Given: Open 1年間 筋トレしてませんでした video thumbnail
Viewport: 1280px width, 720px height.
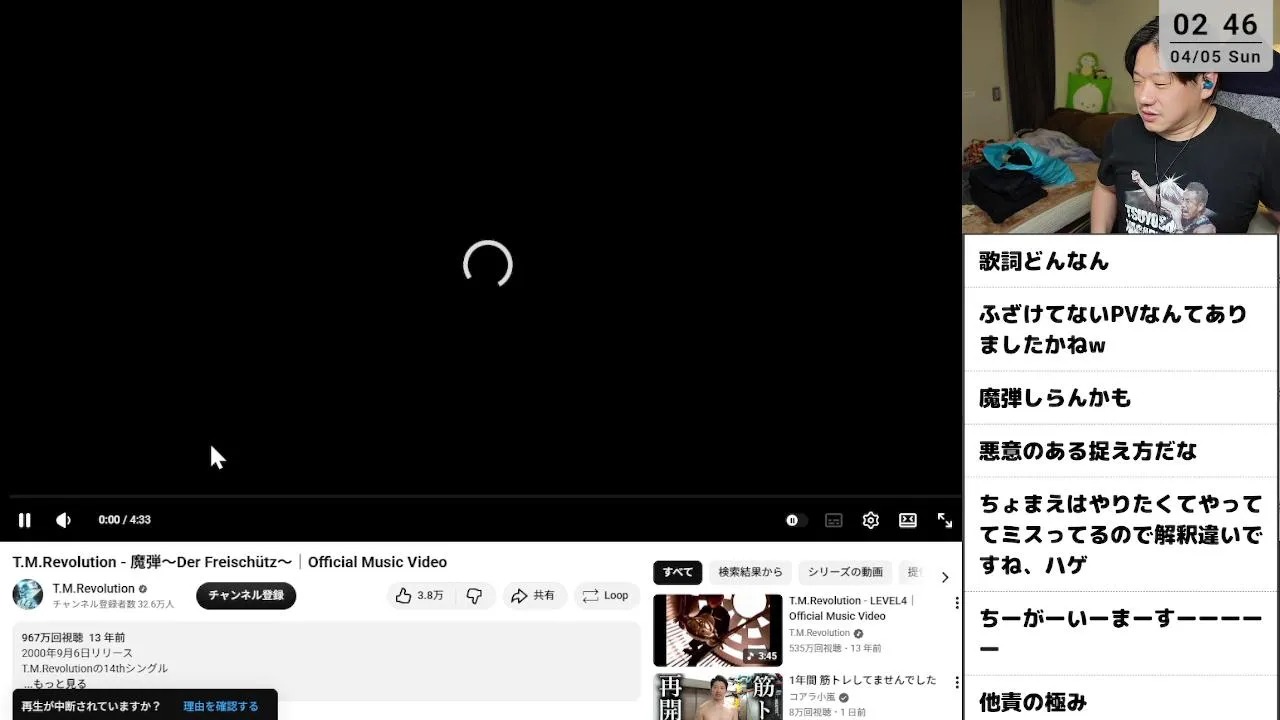Looking at the screenshot, I should [x=718, y=697].
